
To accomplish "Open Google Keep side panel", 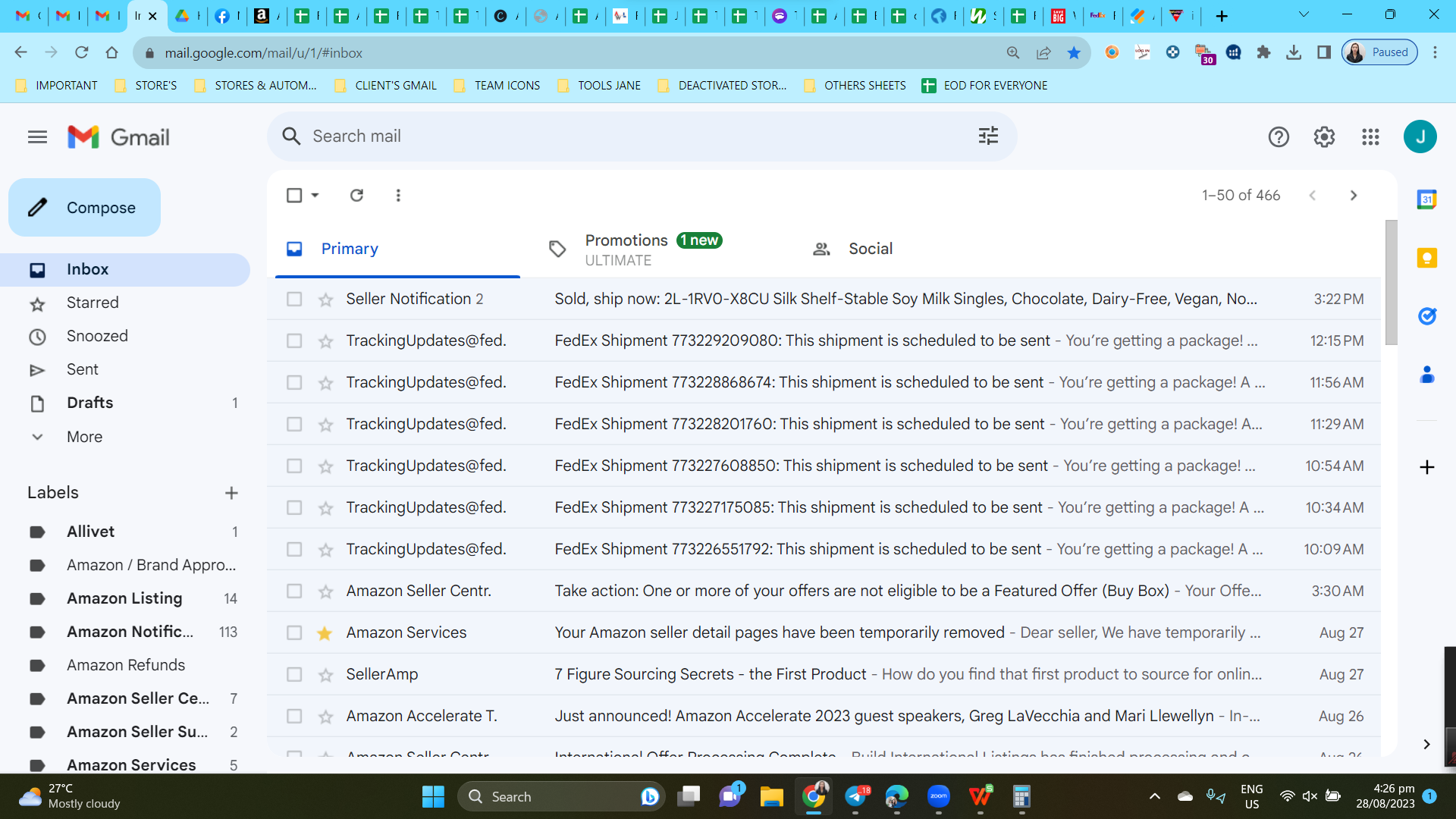I will 1426,258.
